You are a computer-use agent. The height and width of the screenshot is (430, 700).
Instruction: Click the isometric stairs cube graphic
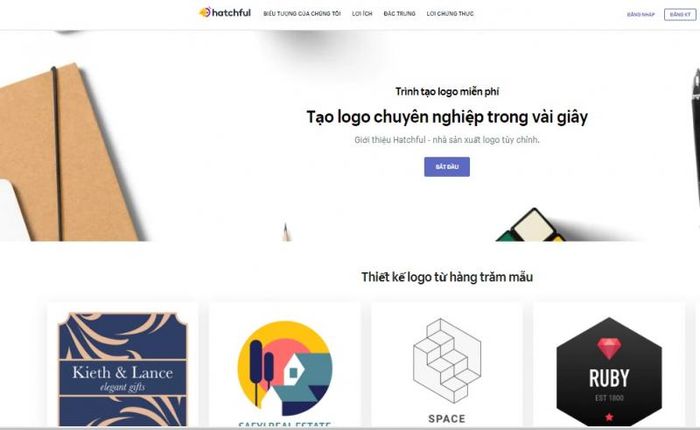[x=447, y=361]
